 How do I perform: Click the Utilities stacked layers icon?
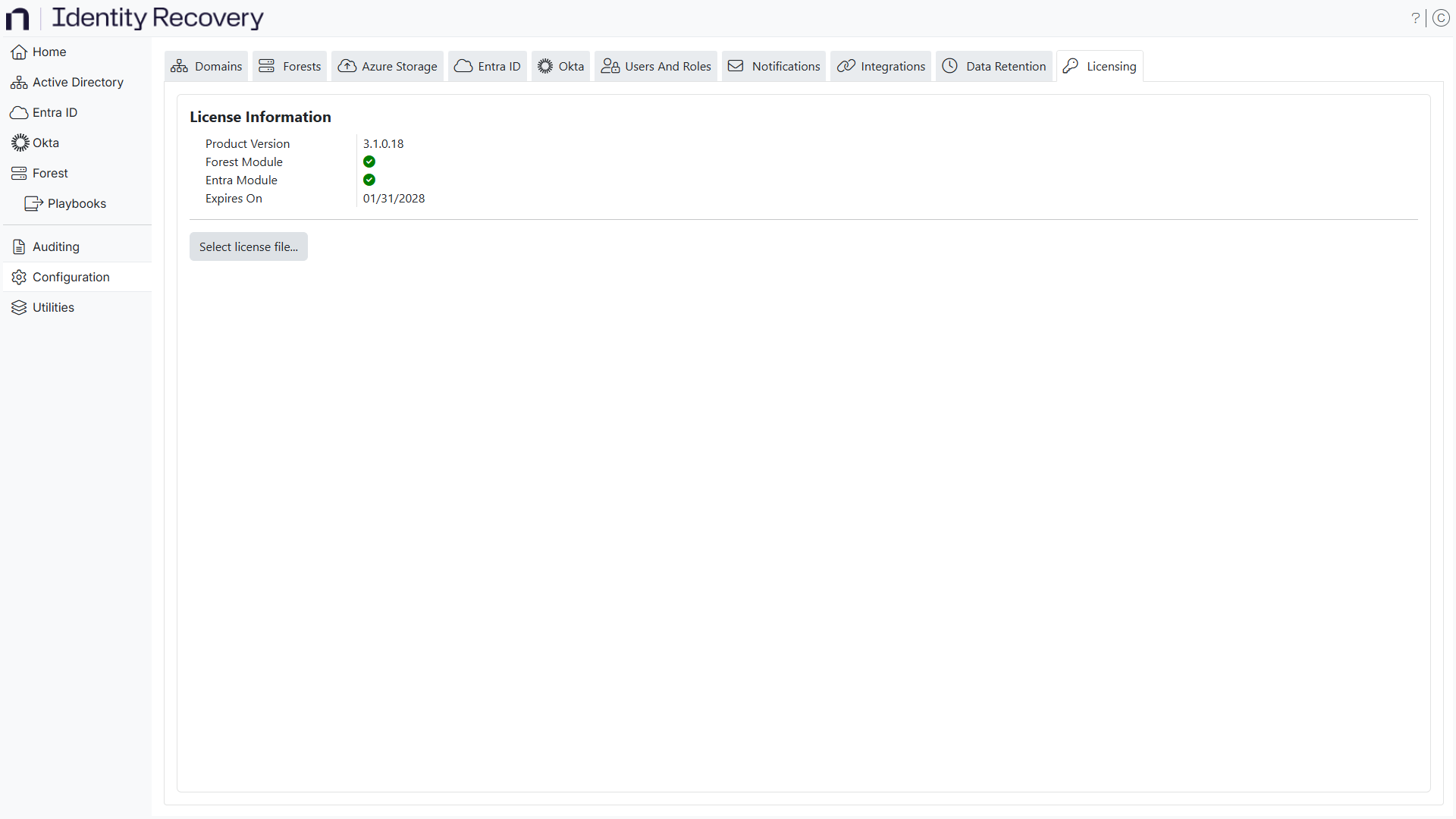17,307
